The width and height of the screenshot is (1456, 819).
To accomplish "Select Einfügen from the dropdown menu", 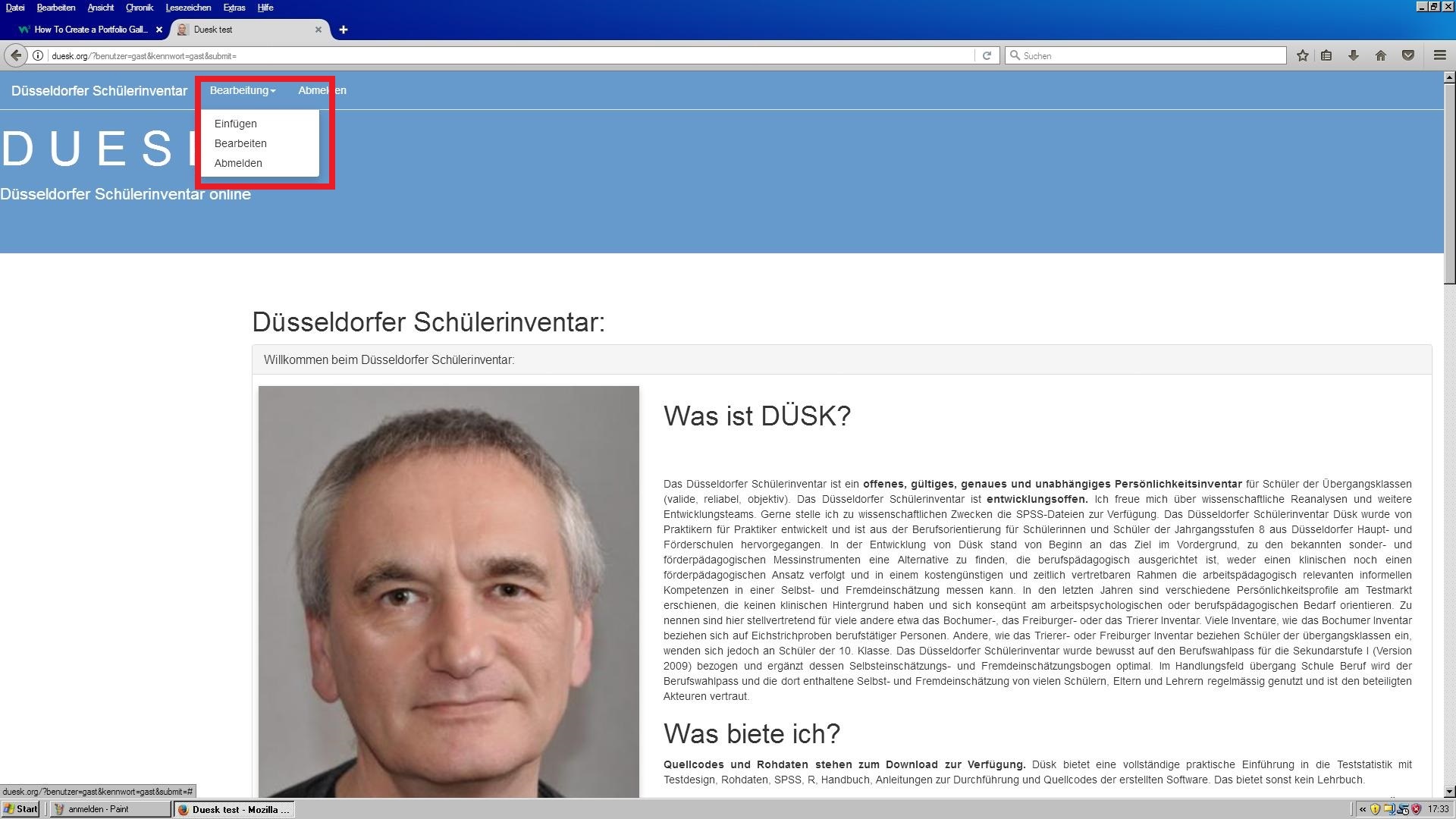I will 235,124.
